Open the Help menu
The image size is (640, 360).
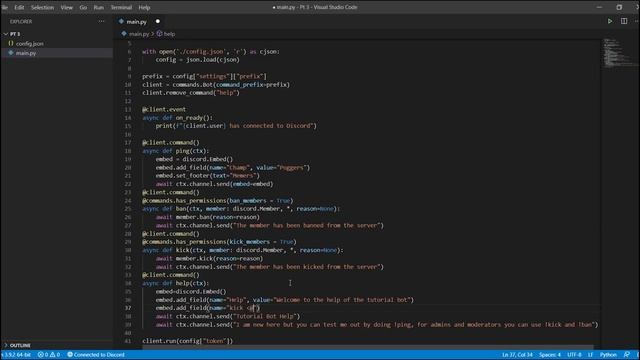[x=144, y=7]
